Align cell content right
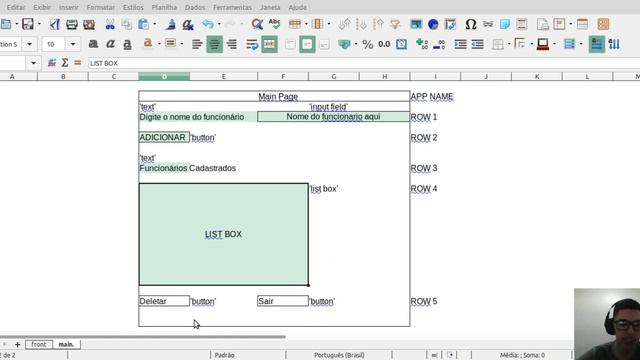The image size is (640, 360). (232, 44)
